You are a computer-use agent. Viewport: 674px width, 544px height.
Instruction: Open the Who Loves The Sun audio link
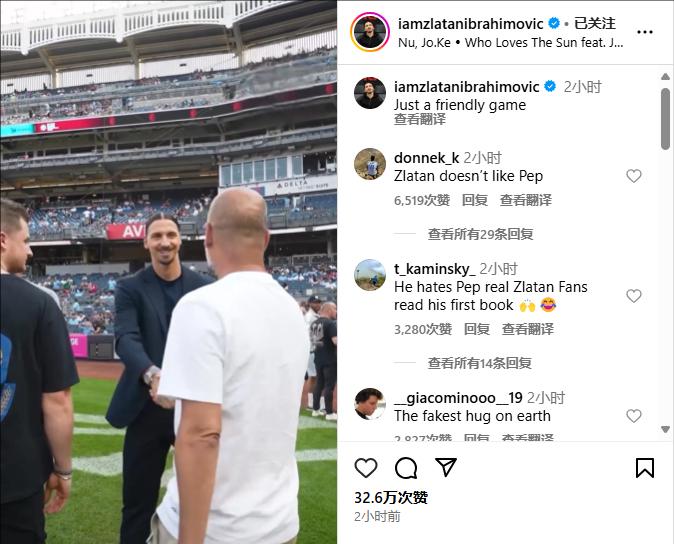pyautogui.click(x=544, y=43)
